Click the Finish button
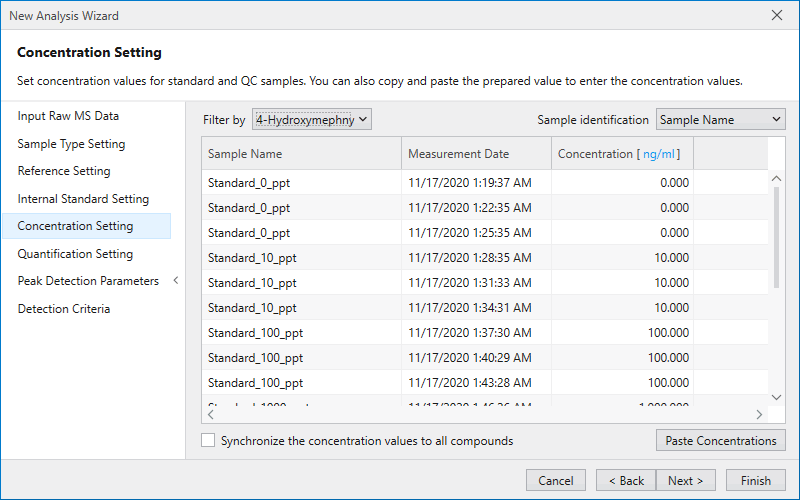The height and width of the screenshot is (500, 800). point(755,481)
